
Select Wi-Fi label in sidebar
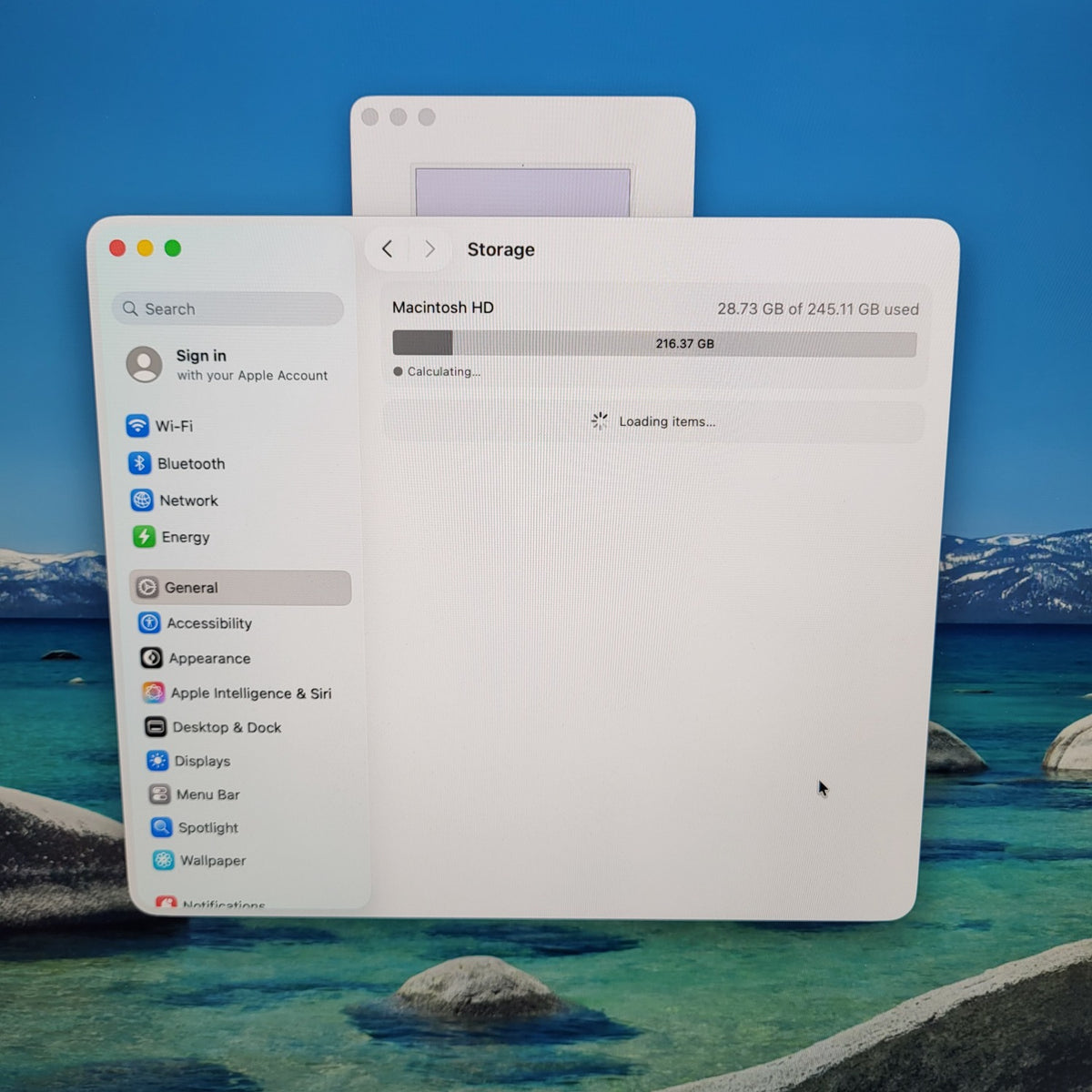174,426
